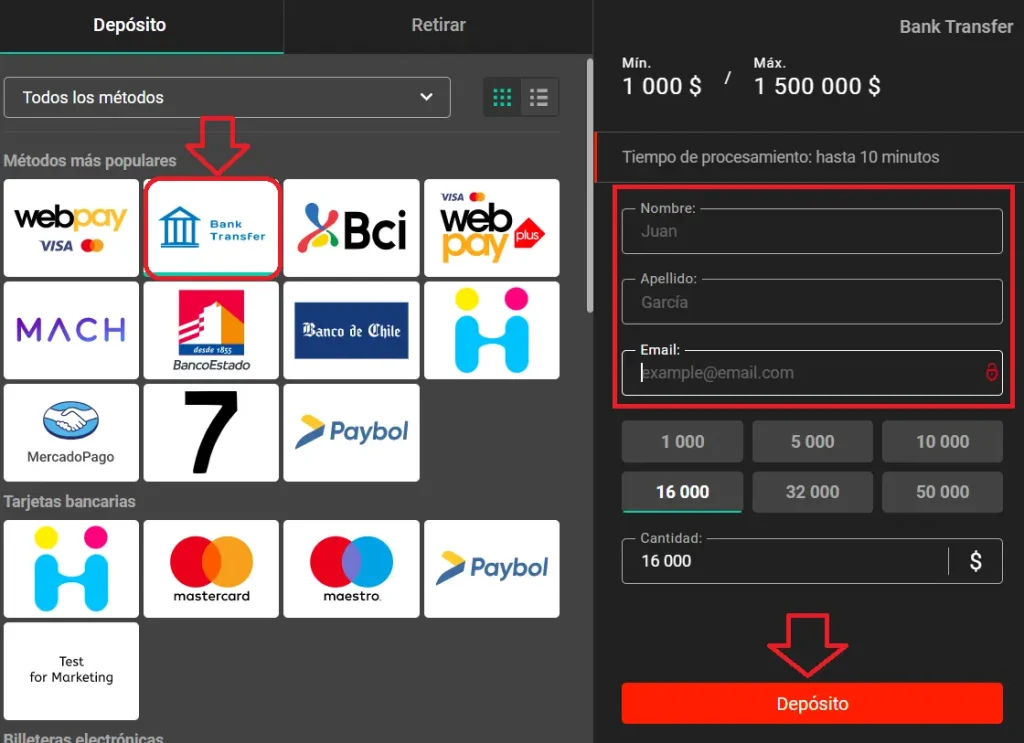1024x743 pixels.
Task: Select the MercadoPago payment method
Action: (x=71, y=432)
